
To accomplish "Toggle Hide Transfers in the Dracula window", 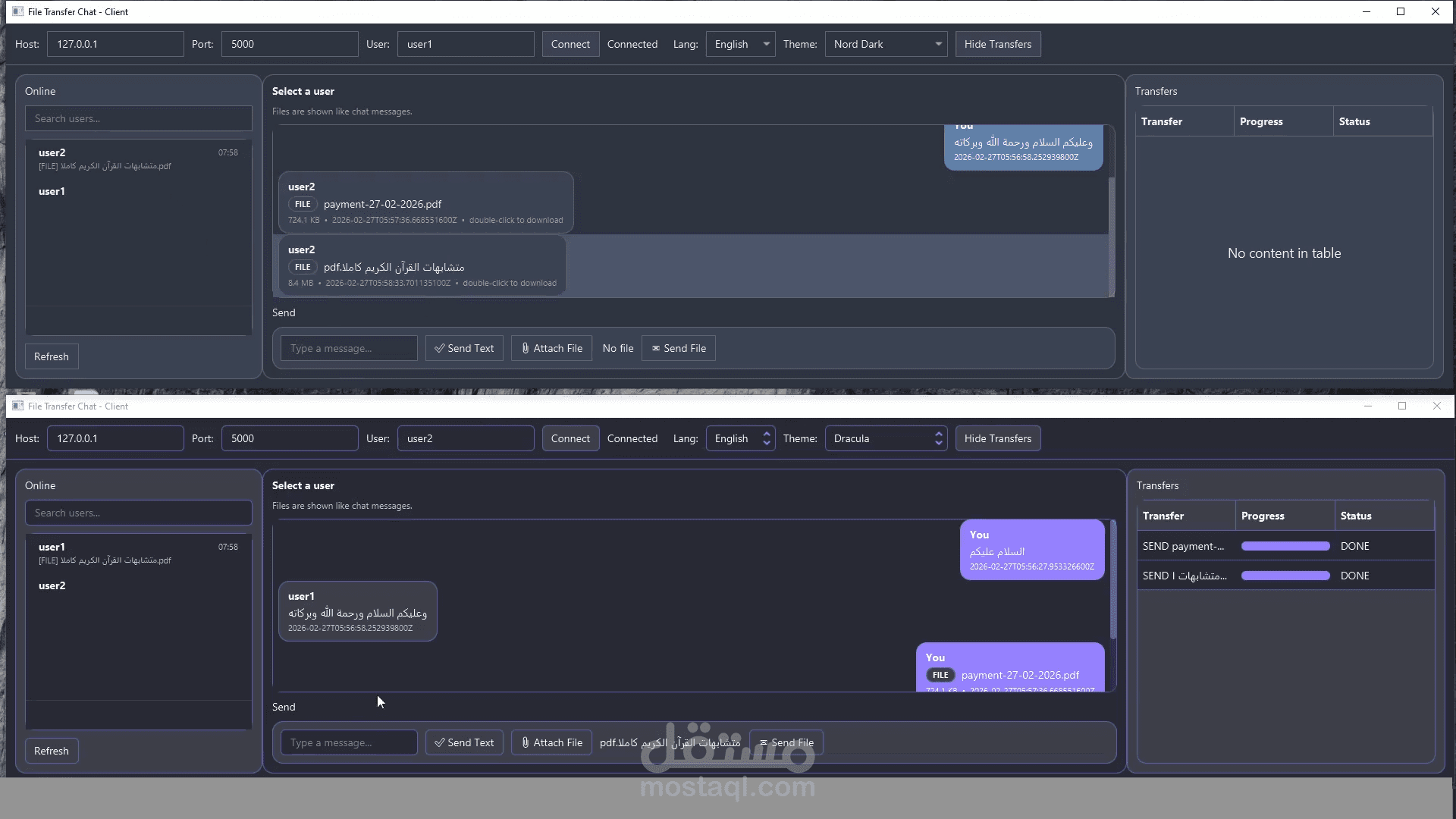I will [997, 438].
